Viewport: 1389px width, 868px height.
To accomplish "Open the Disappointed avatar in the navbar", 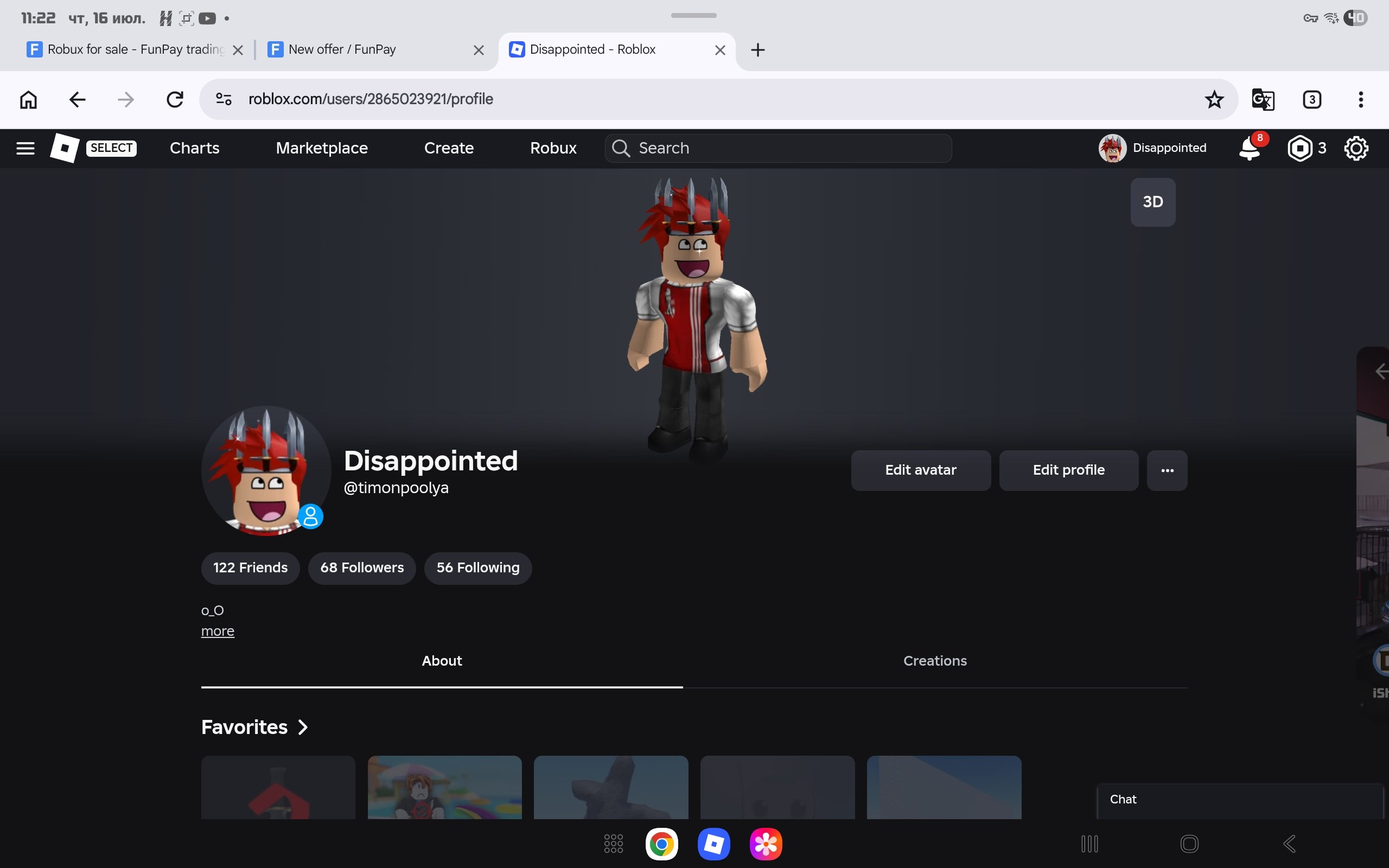I will 1112,148.
